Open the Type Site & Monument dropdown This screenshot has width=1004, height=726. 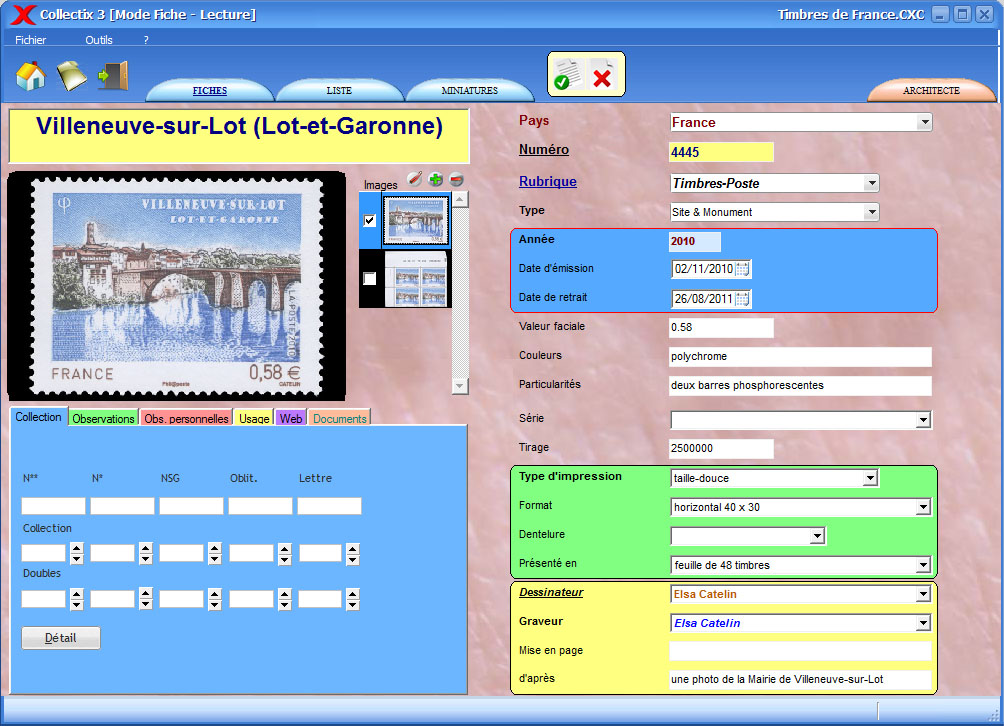(x=871, y=212)
